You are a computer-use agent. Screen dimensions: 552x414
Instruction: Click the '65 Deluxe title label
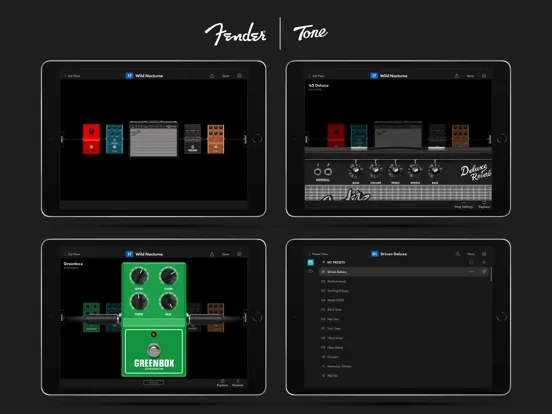(x=318, y=86)
